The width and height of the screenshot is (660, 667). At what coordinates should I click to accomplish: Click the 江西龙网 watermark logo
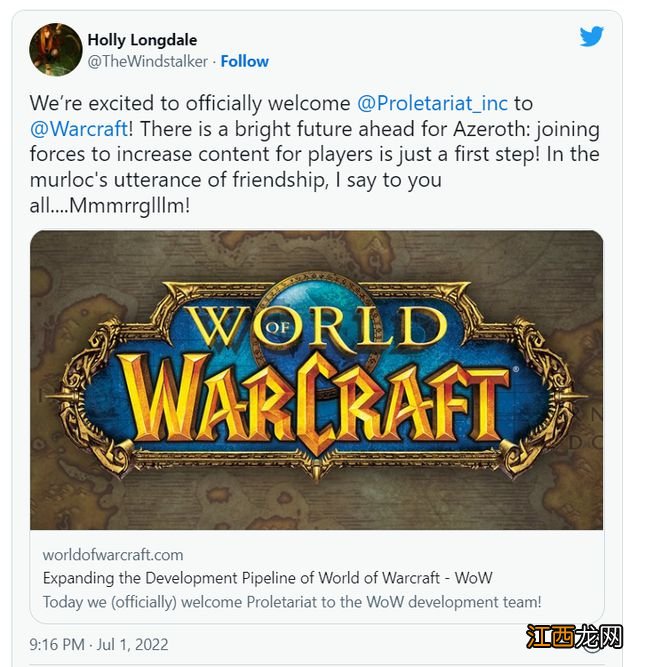[574, 637]
